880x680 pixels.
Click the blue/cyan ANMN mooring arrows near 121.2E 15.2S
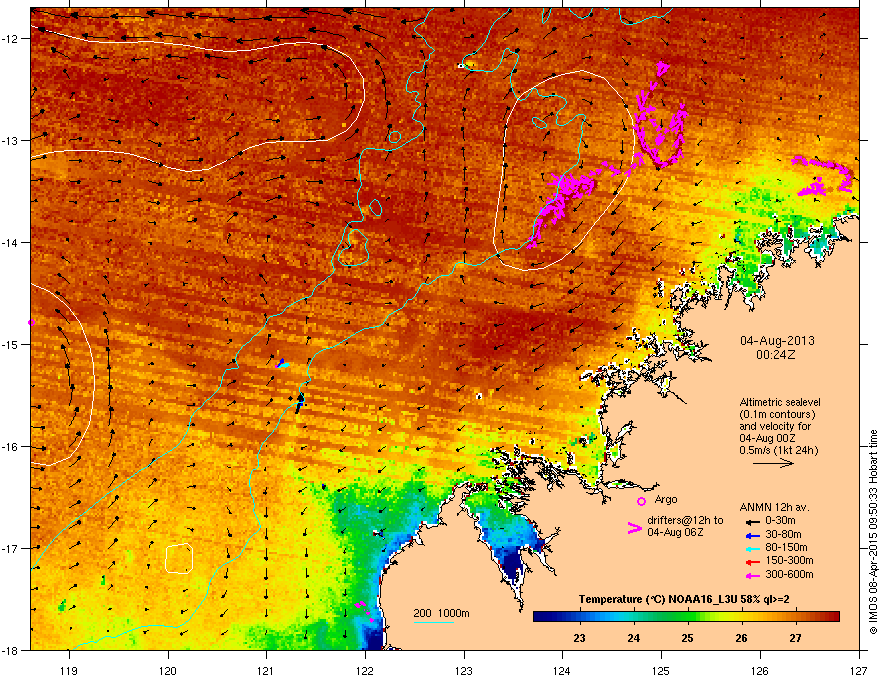coord(282,364)
